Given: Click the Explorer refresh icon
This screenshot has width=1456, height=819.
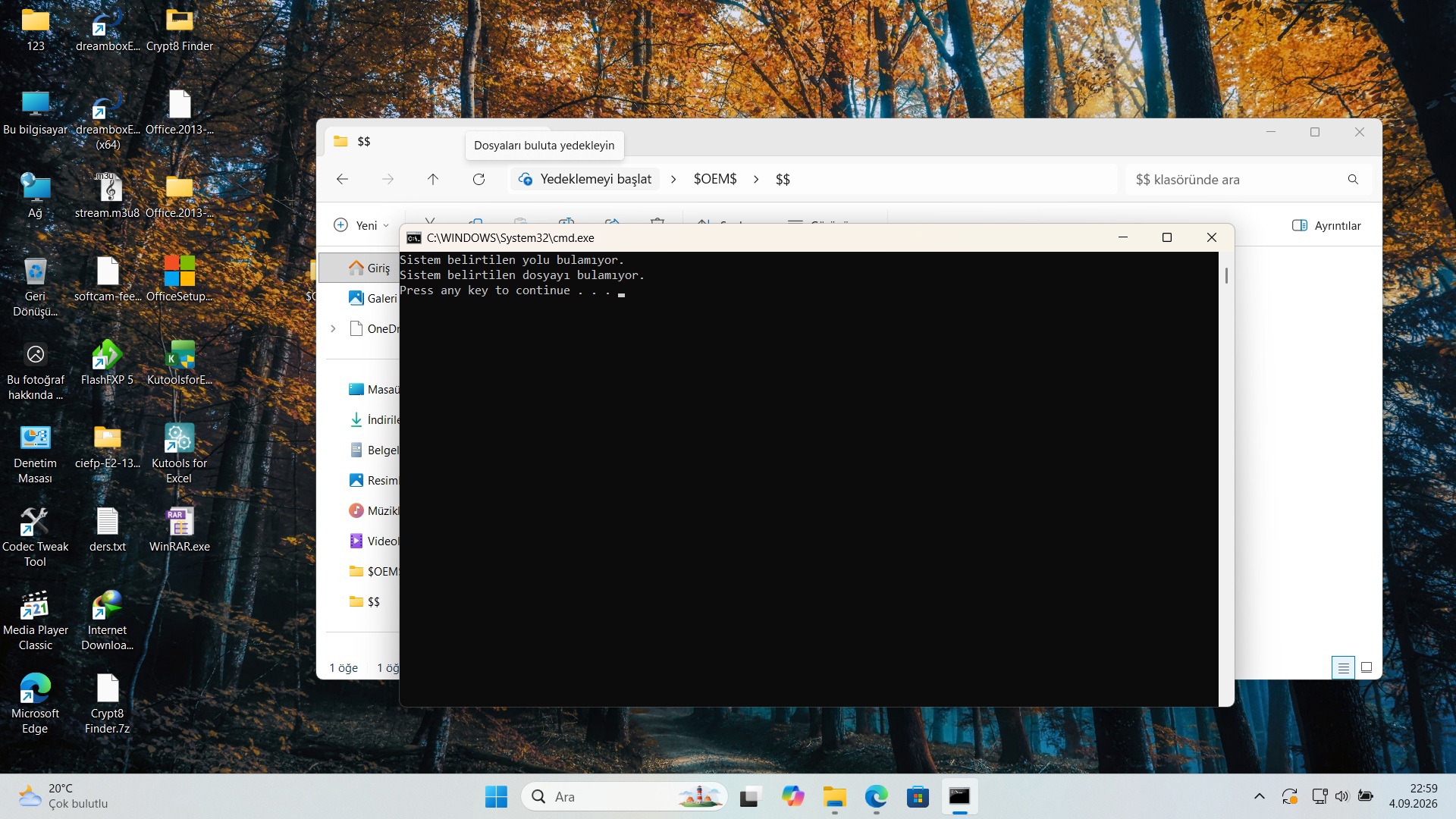Looking at the screenshot, I should 479,179.
